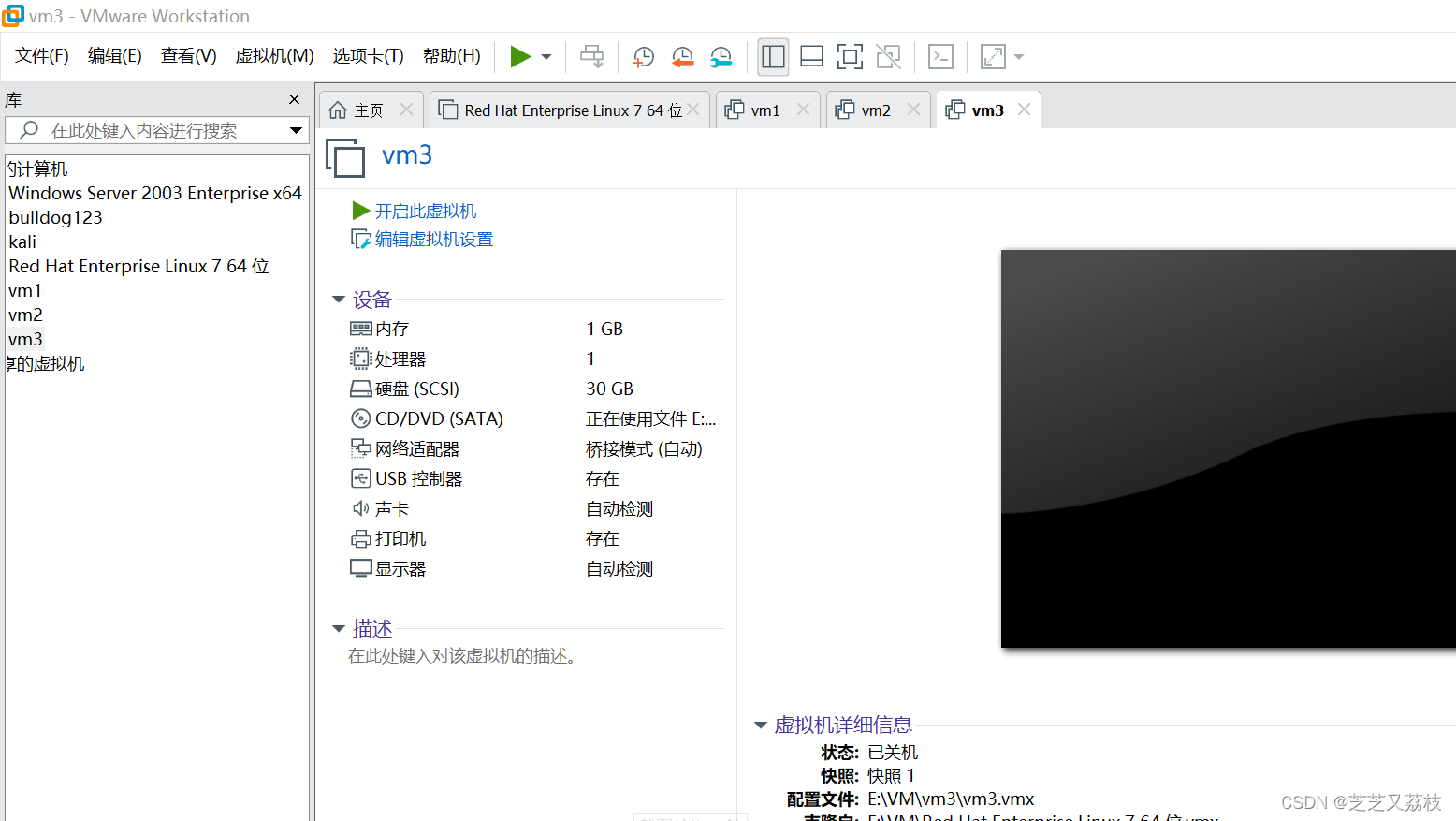Click the 快照 1 snapshot value
The width and height of the screenshot is (1456, 821).
(891, 775)
